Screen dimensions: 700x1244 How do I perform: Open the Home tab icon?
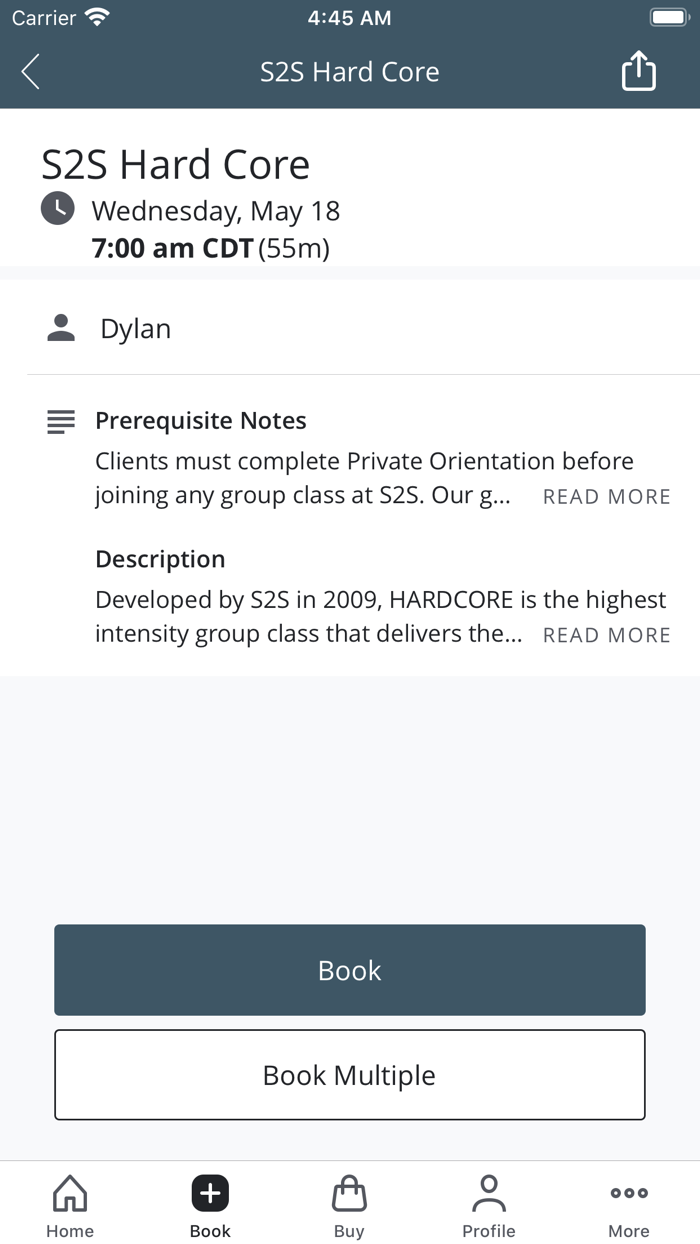click(x=69, y=1192)
